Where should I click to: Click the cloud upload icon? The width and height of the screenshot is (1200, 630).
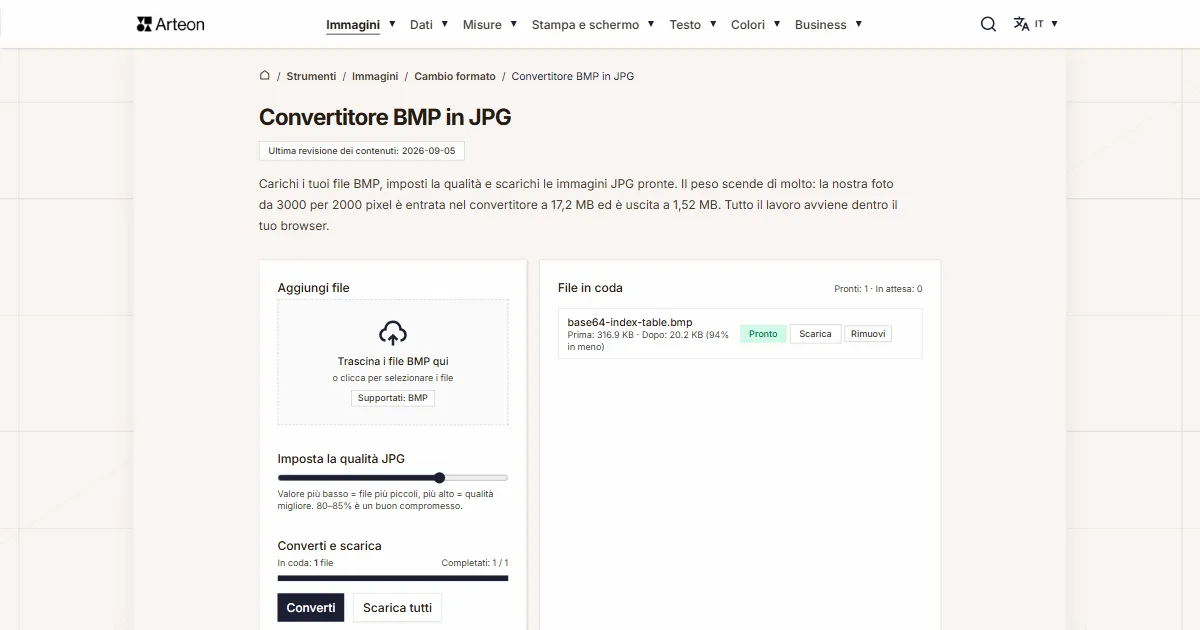click(x=393, y=333)
